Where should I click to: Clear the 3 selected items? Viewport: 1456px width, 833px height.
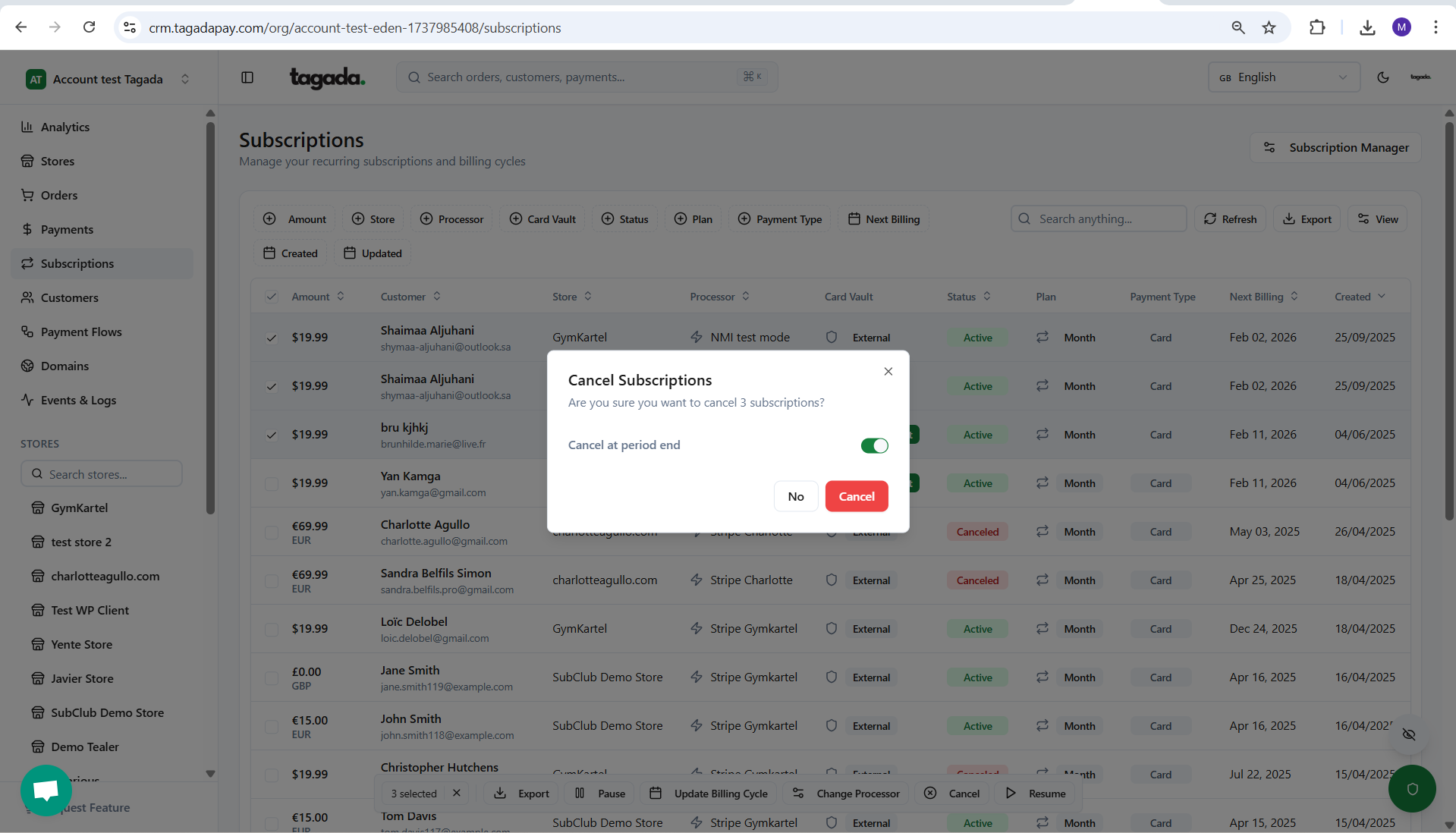coord(457,793)
